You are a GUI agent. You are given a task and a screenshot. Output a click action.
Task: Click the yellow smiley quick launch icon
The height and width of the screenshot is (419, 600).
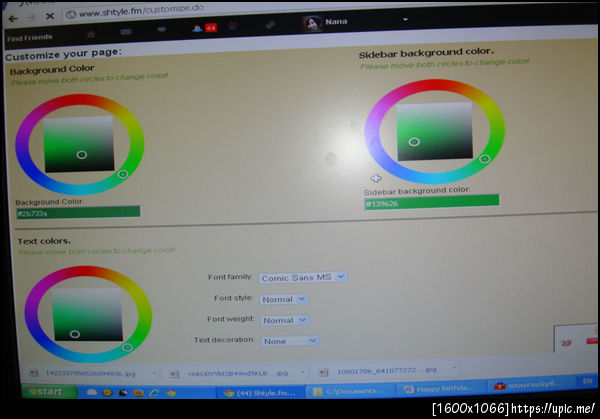(107, 393)
